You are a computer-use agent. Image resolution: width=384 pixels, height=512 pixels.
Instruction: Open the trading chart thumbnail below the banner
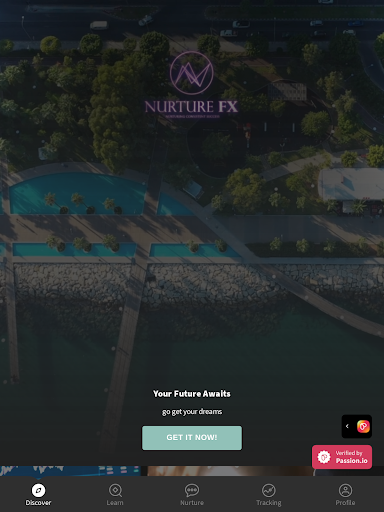(70, 471)
